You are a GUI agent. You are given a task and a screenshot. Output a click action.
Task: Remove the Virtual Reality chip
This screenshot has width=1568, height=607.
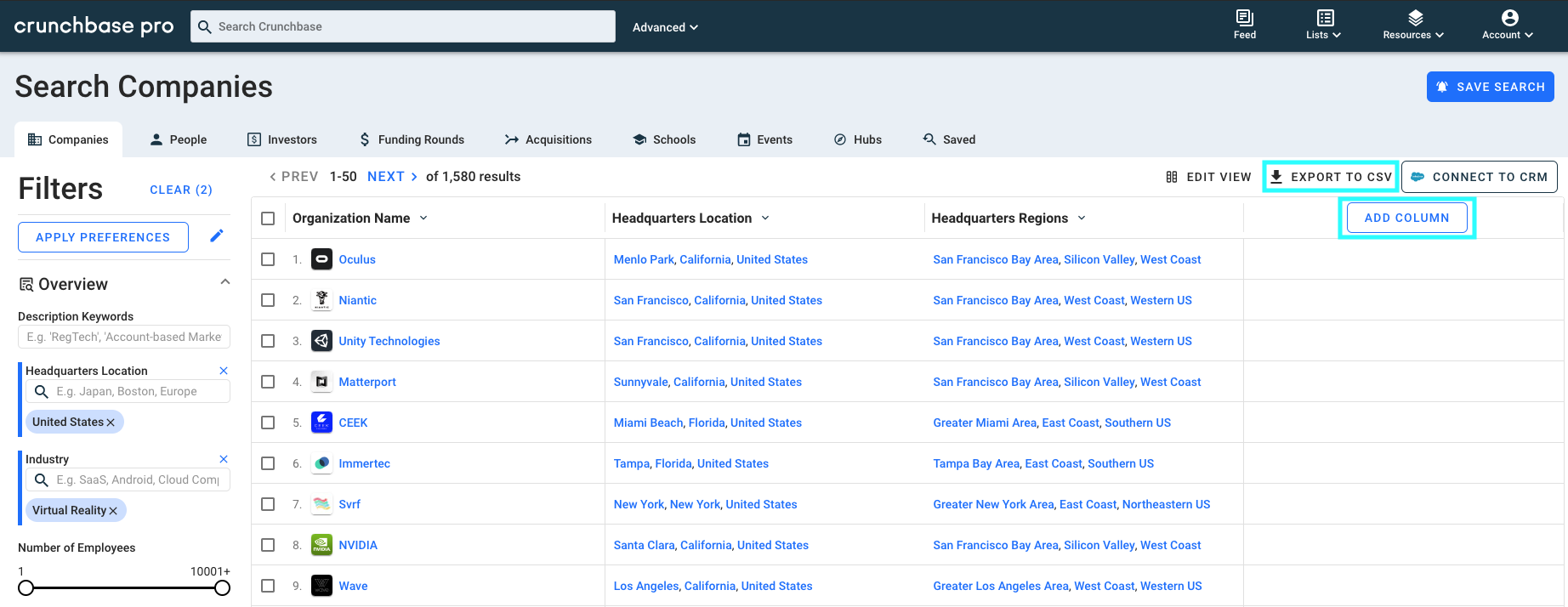point(113,511)
